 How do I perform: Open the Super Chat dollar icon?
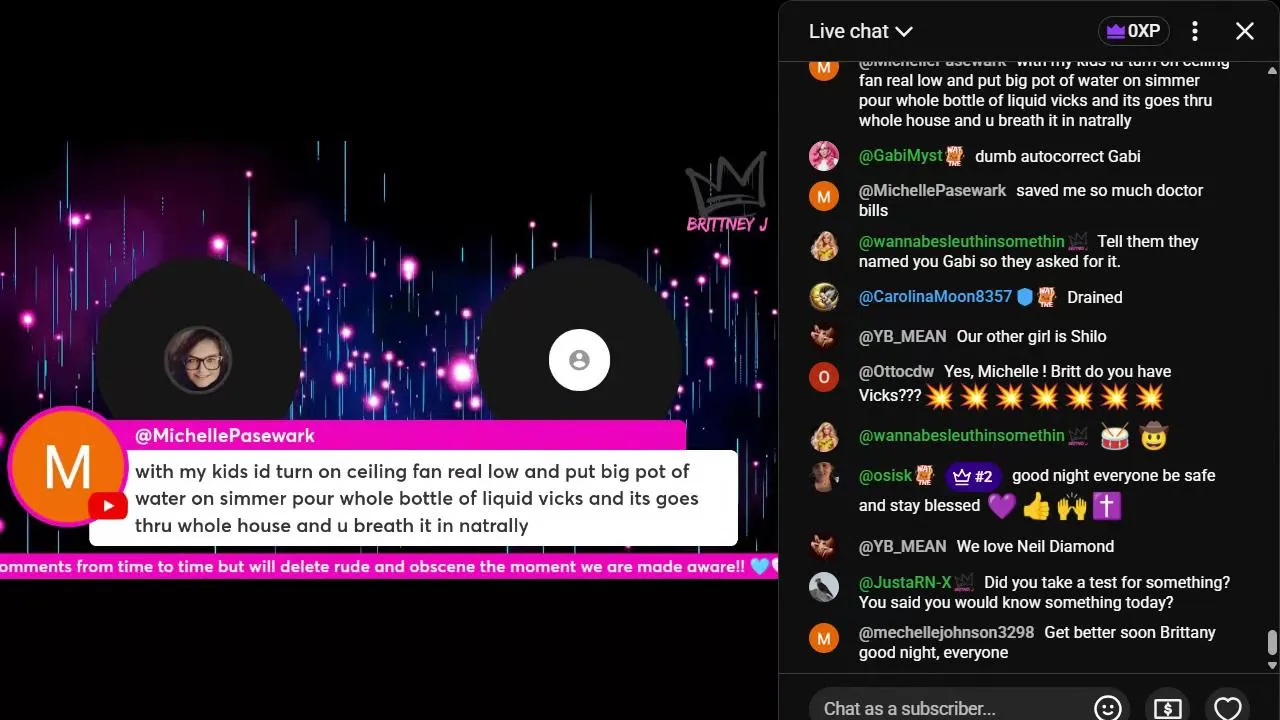point(1167,708)
